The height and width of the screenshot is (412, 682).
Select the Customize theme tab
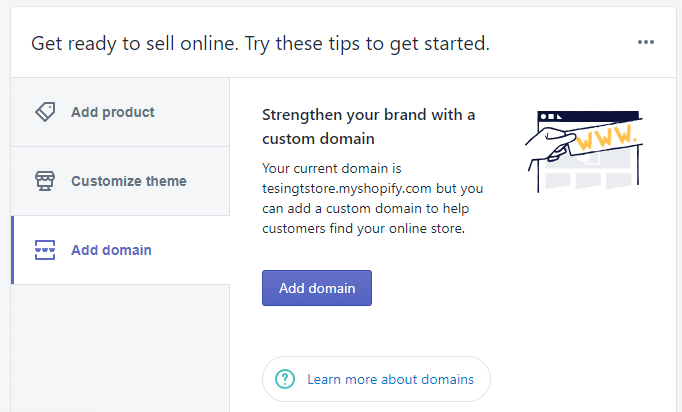[x=128, y=181]
